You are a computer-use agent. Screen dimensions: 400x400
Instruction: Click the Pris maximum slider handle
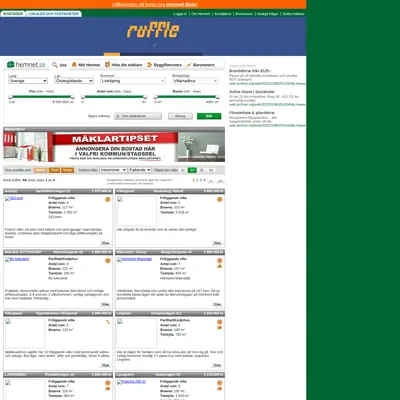point(73,97)
